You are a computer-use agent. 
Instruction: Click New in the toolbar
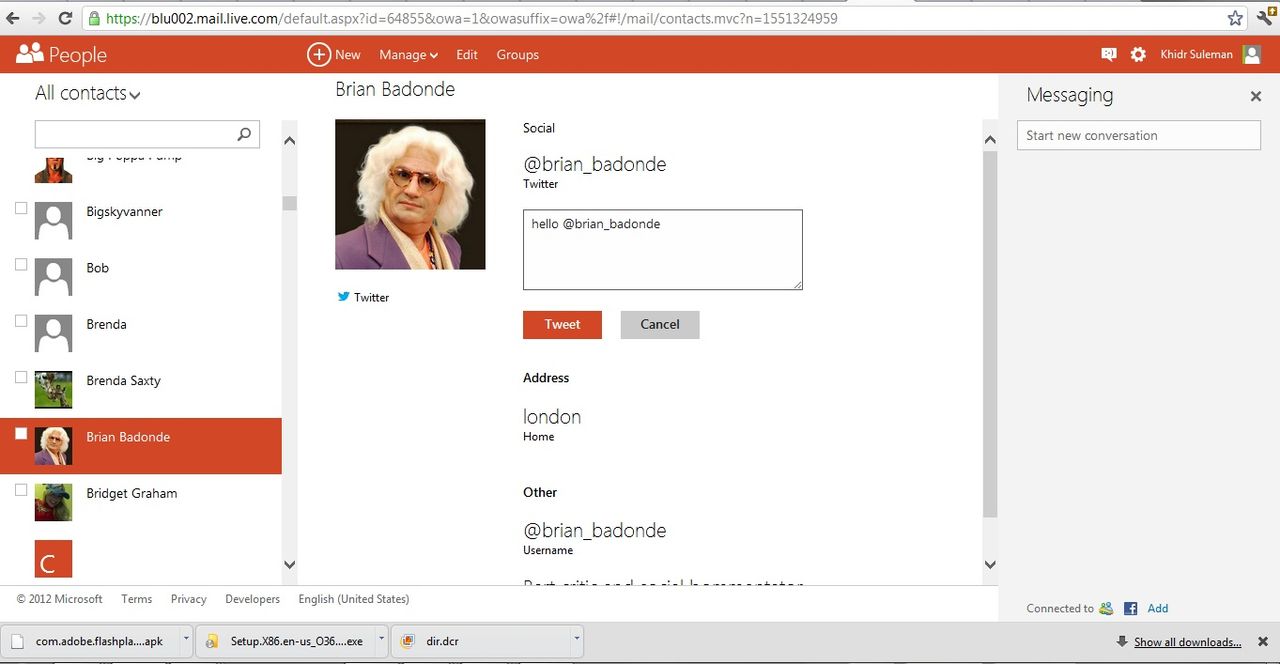[348, 55]
